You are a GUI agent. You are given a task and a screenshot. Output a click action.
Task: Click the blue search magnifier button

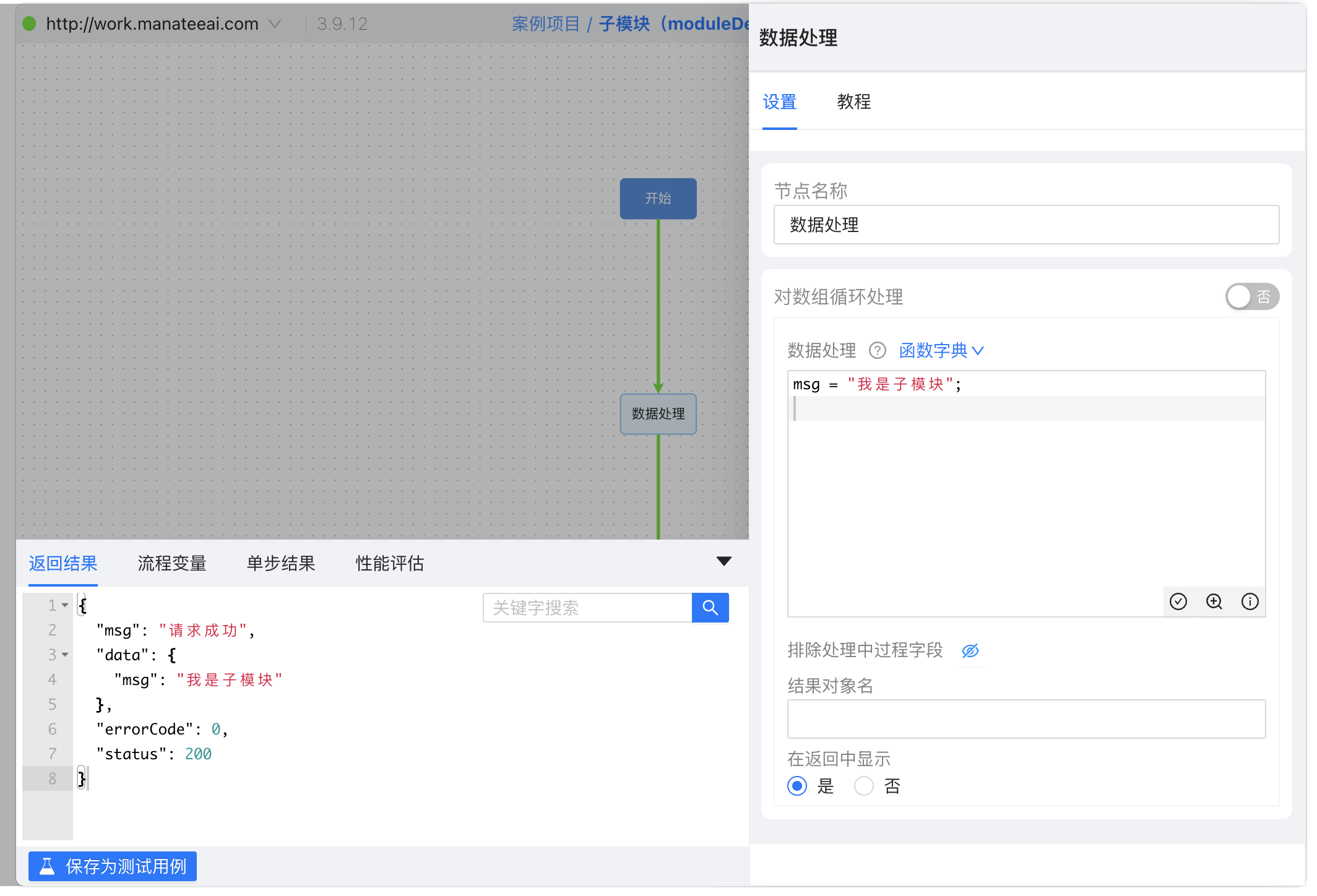[710, 608]
